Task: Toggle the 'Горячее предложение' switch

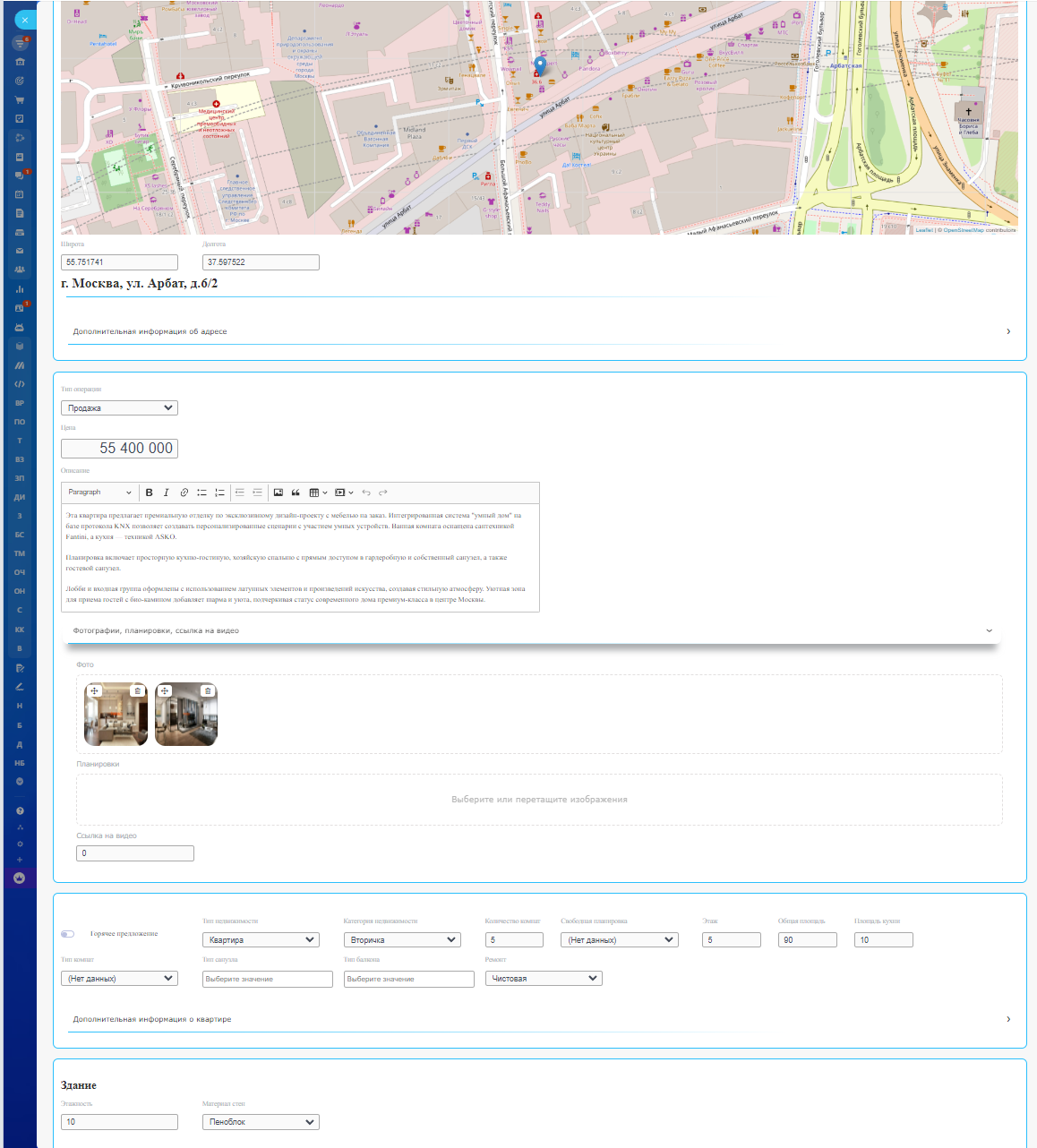Action: [68, 934]
